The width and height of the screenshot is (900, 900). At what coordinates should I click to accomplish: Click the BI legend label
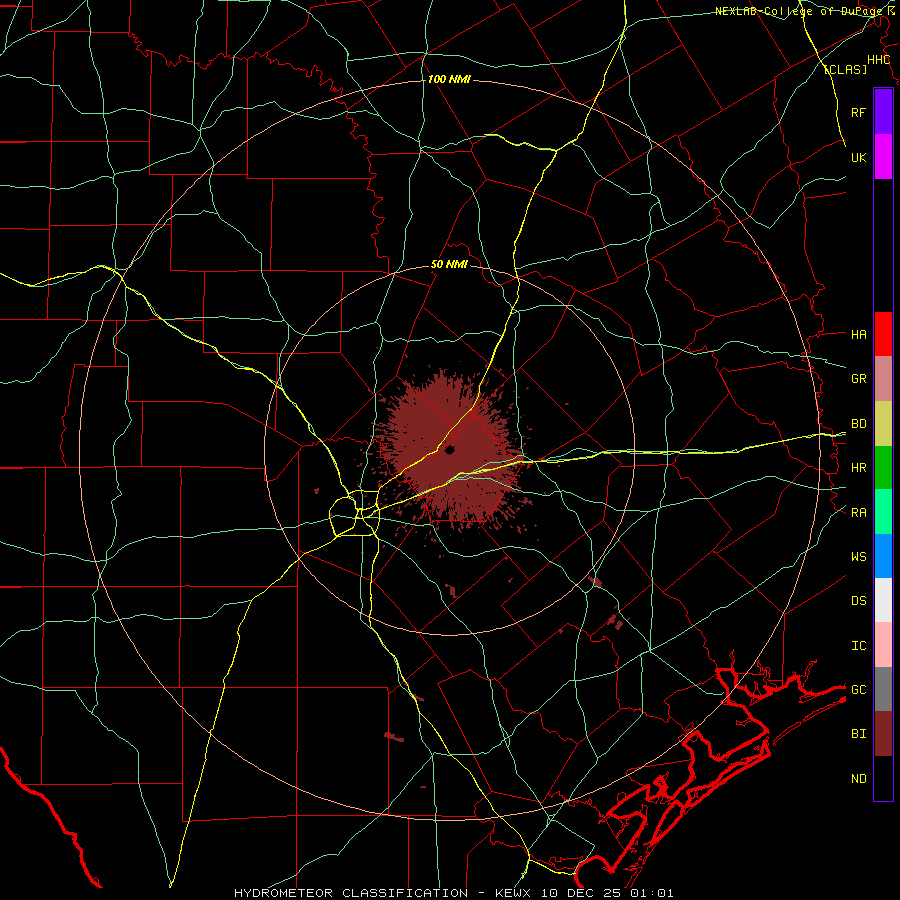(x=859, y=734)
